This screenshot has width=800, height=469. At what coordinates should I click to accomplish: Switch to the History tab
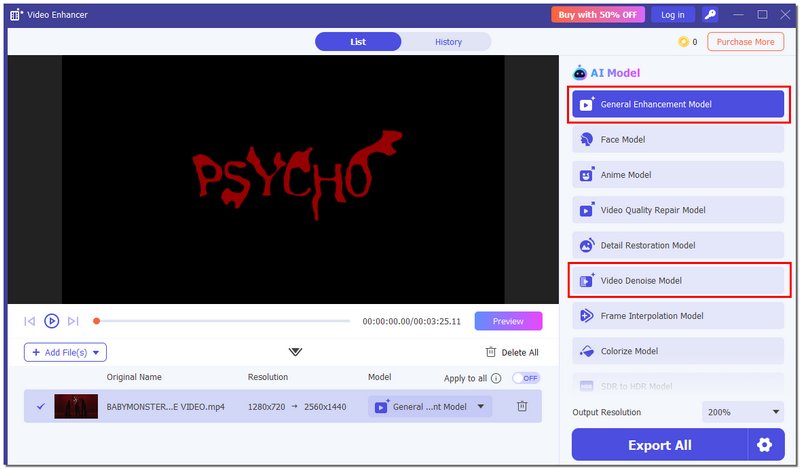448,42
